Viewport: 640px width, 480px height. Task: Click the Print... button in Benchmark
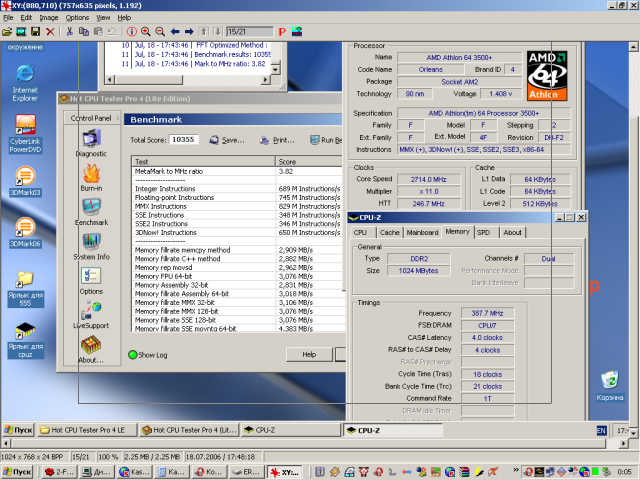pyautogui.click(x=277, y=140)
